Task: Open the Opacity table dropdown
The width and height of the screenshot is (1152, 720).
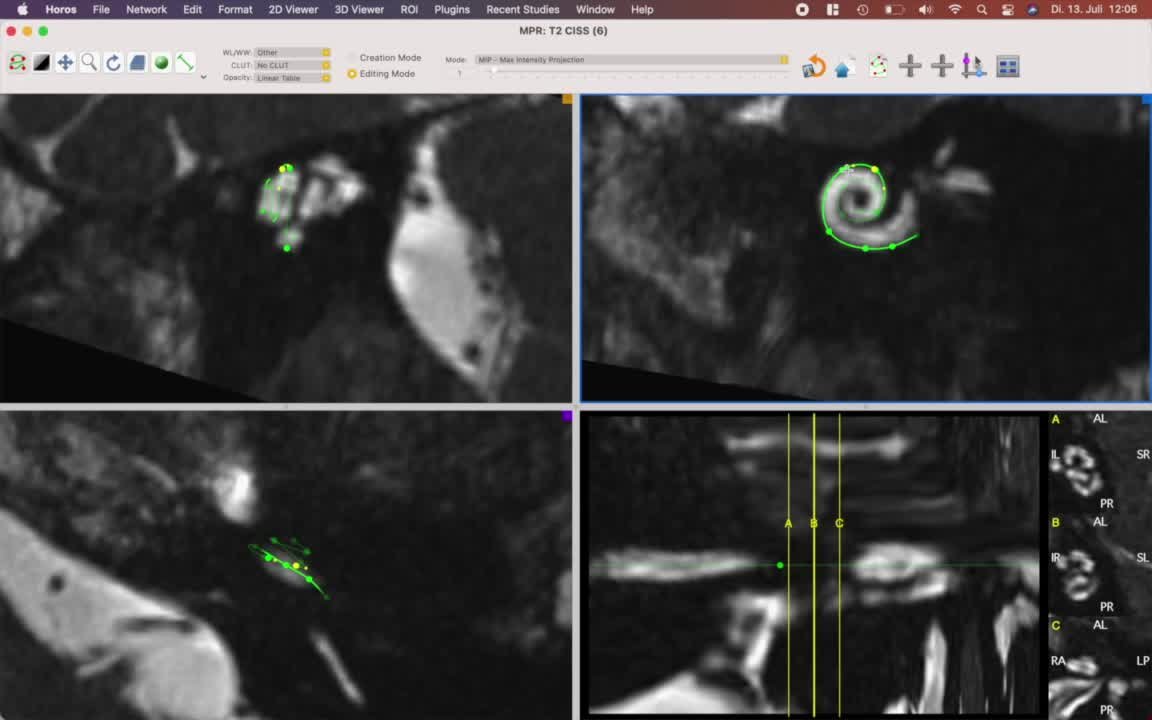Action: pos(292,78)
